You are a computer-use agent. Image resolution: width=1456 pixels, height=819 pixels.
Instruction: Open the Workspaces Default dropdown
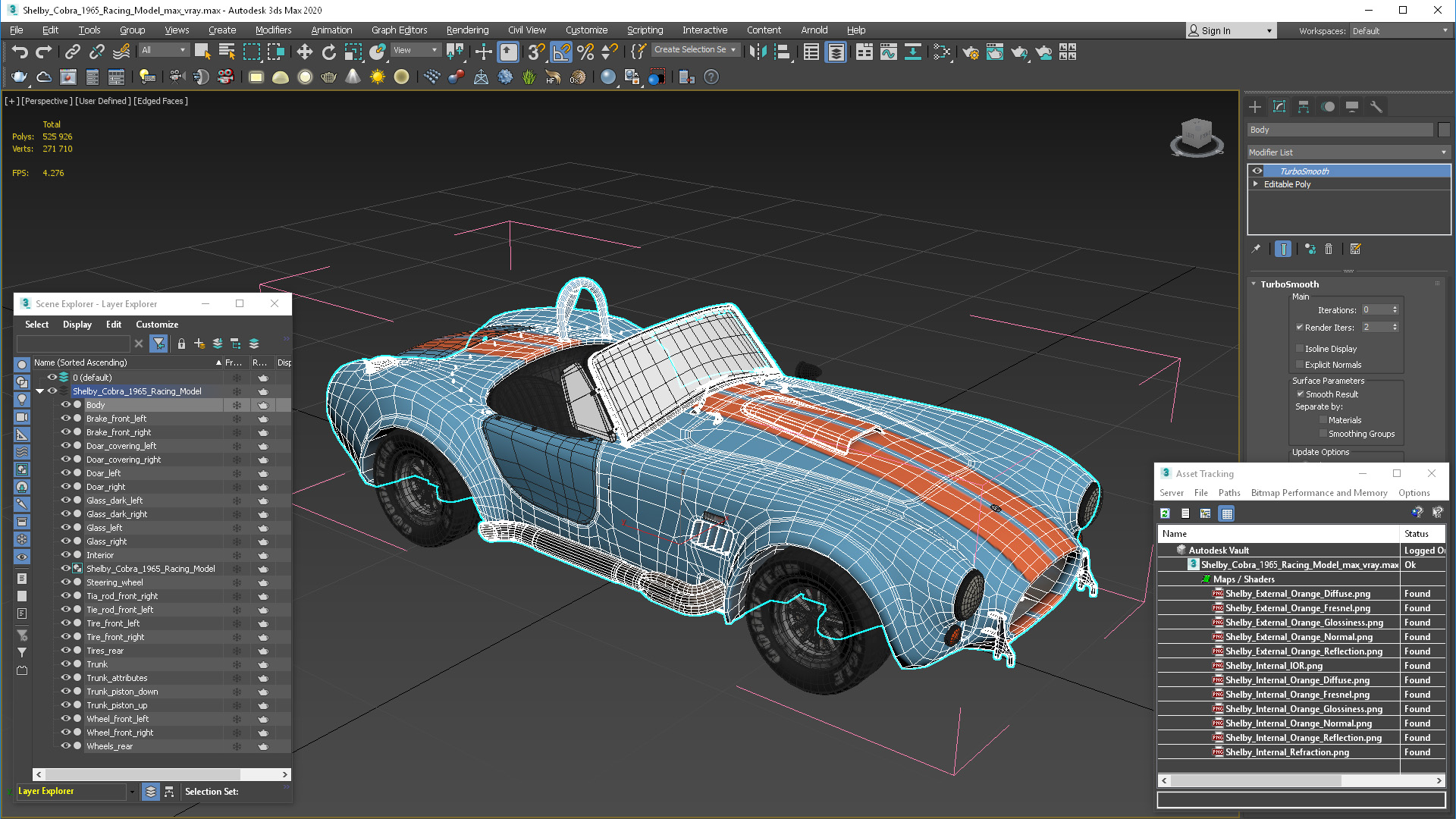coord(1400,31)
